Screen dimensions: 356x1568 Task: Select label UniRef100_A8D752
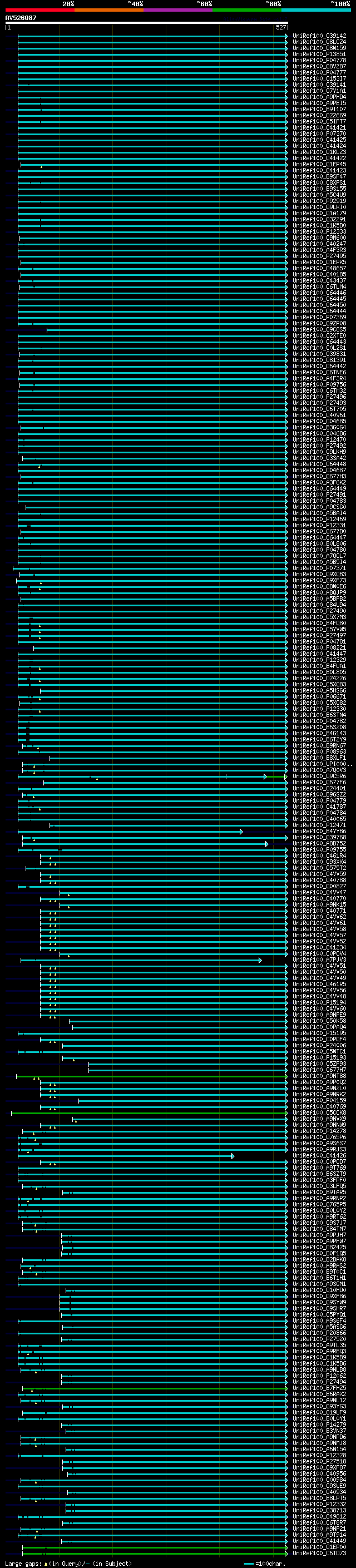click(x=319, y=843)
